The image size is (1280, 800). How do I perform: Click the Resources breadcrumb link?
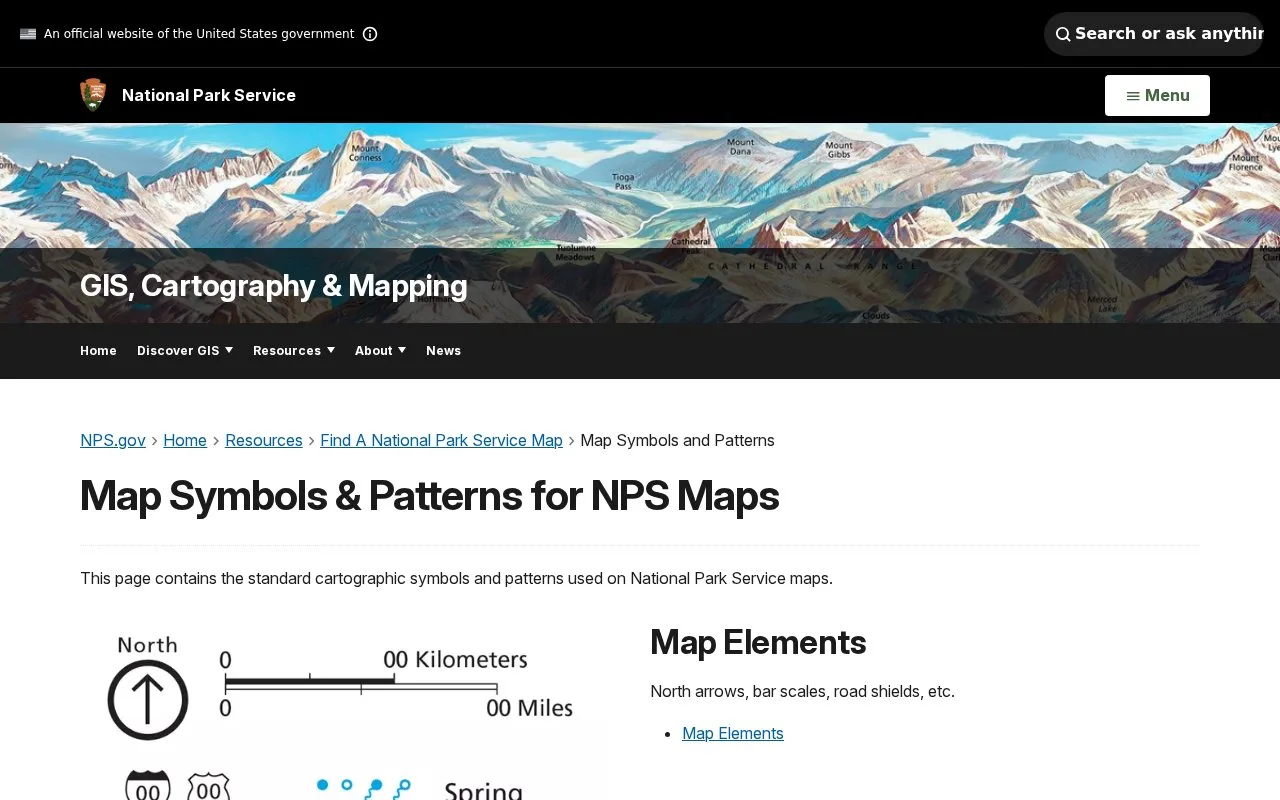[x=264, y=440]
